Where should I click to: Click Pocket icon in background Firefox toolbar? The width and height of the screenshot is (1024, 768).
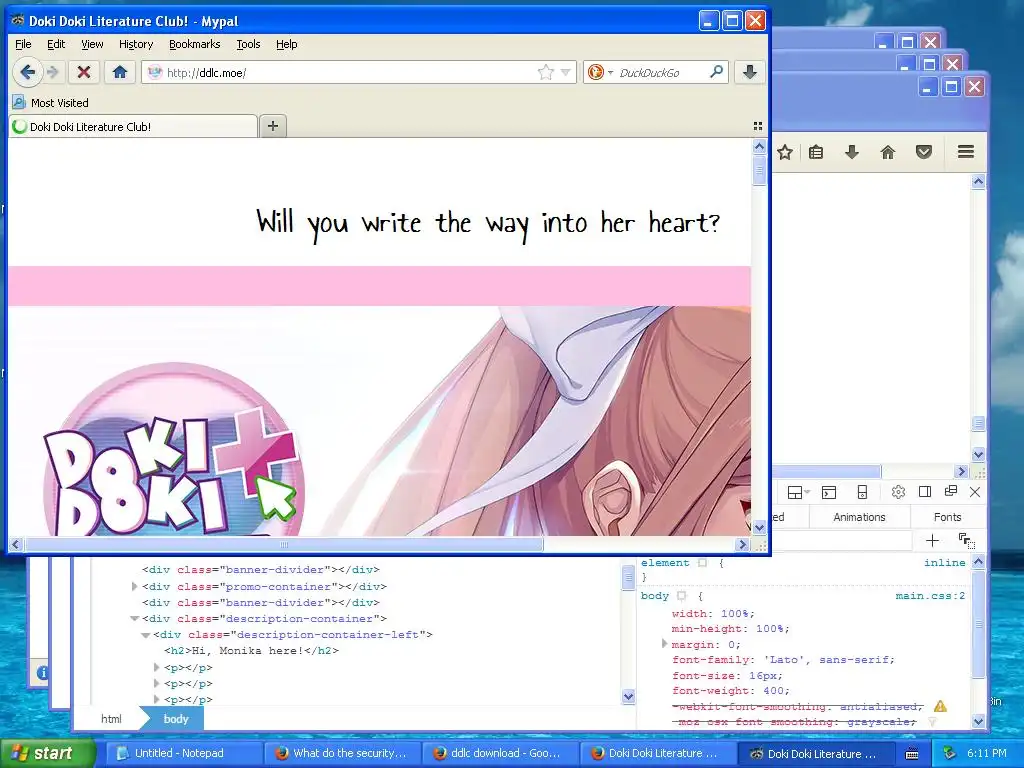[x=923, y=152]
